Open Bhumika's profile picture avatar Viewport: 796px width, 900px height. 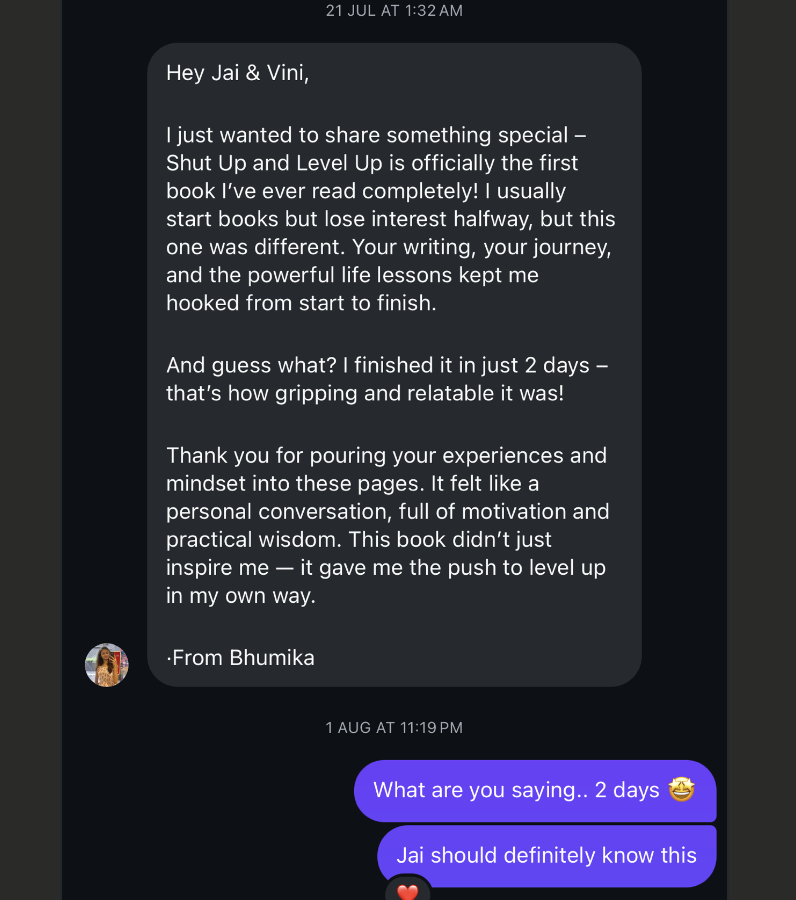click(106, 665)
